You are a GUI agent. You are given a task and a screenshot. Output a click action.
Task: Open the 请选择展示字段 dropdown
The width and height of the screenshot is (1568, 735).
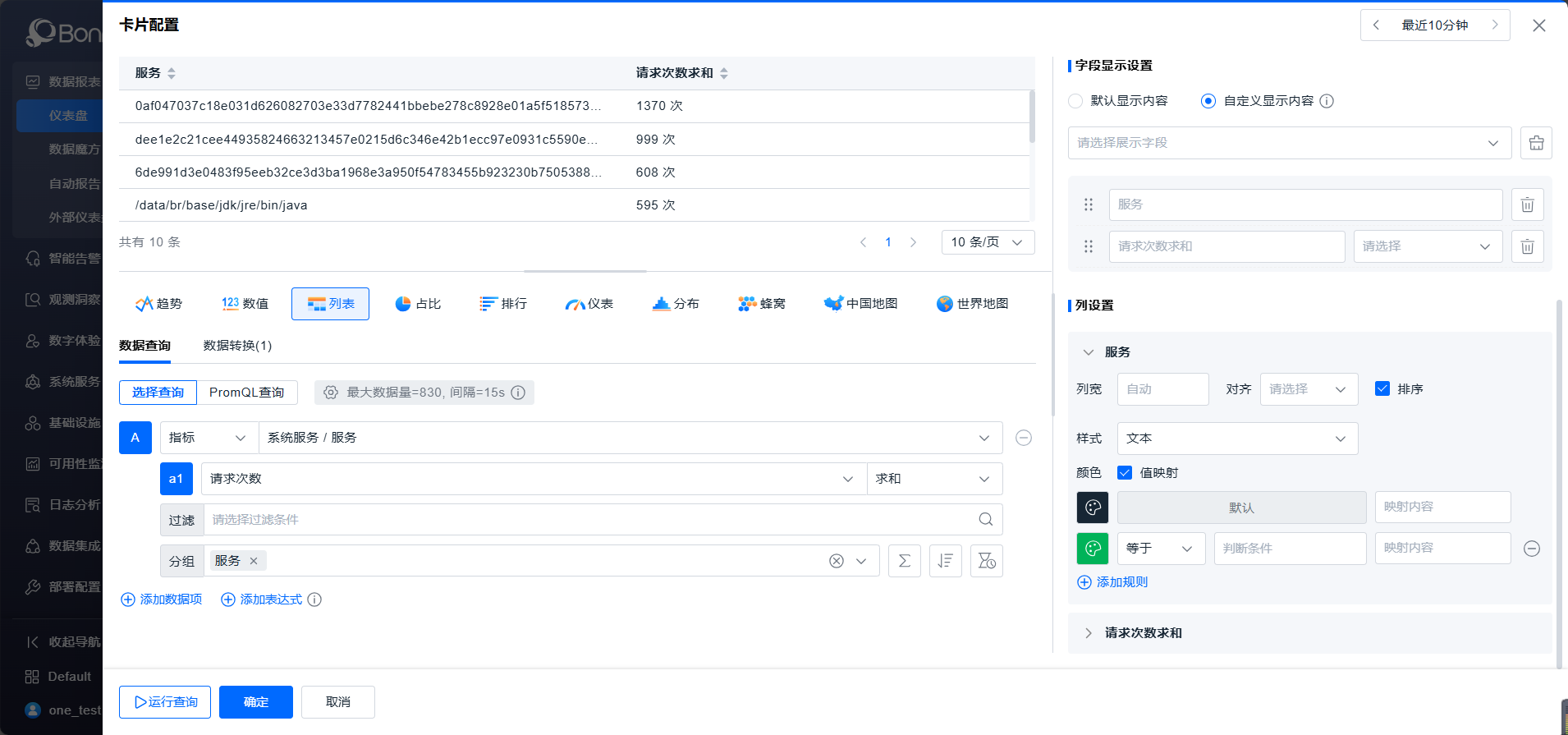pyautogui.click(x=1289, y=143)
